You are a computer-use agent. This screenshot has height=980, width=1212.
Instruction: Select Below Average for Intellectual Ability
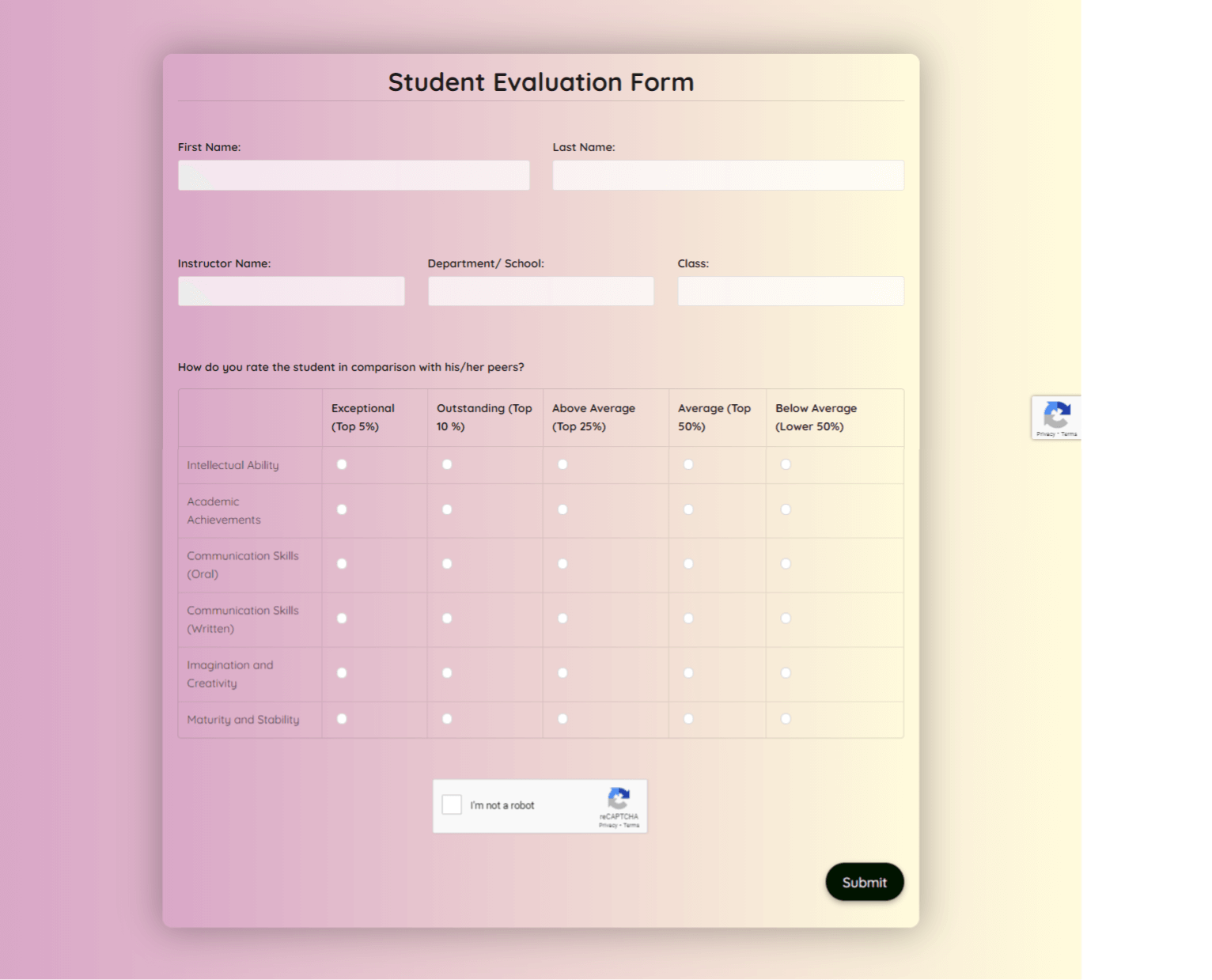click(x=786, y=464)
